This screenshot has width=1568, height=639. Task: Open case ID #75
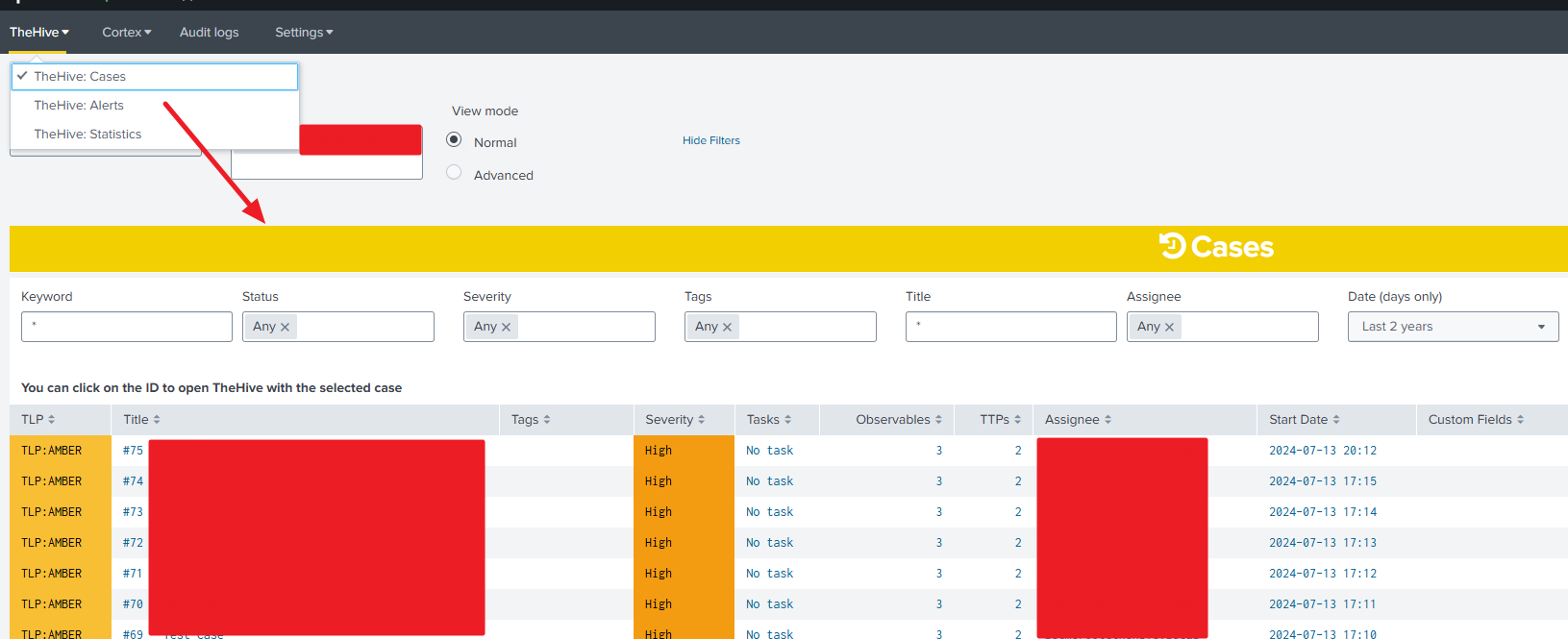[x=133, y=451]
